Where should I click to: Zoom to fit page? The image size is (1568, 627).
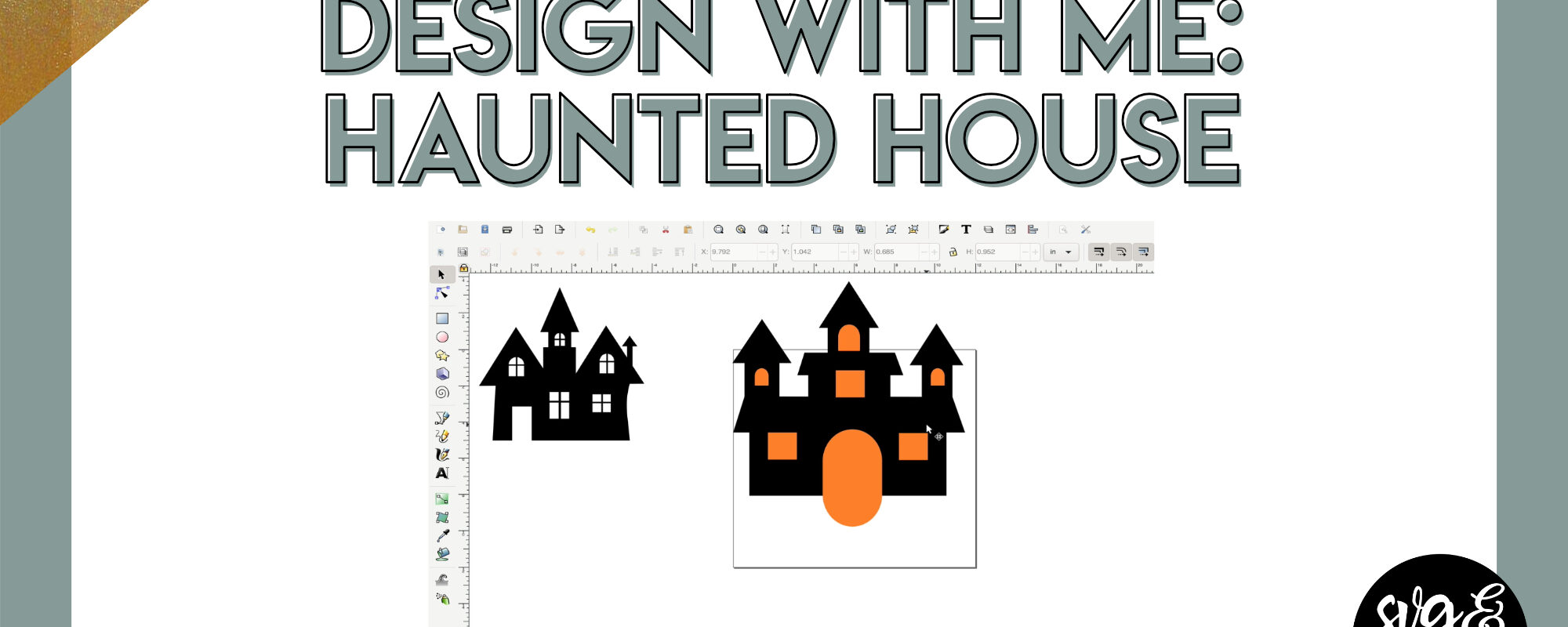763,230
